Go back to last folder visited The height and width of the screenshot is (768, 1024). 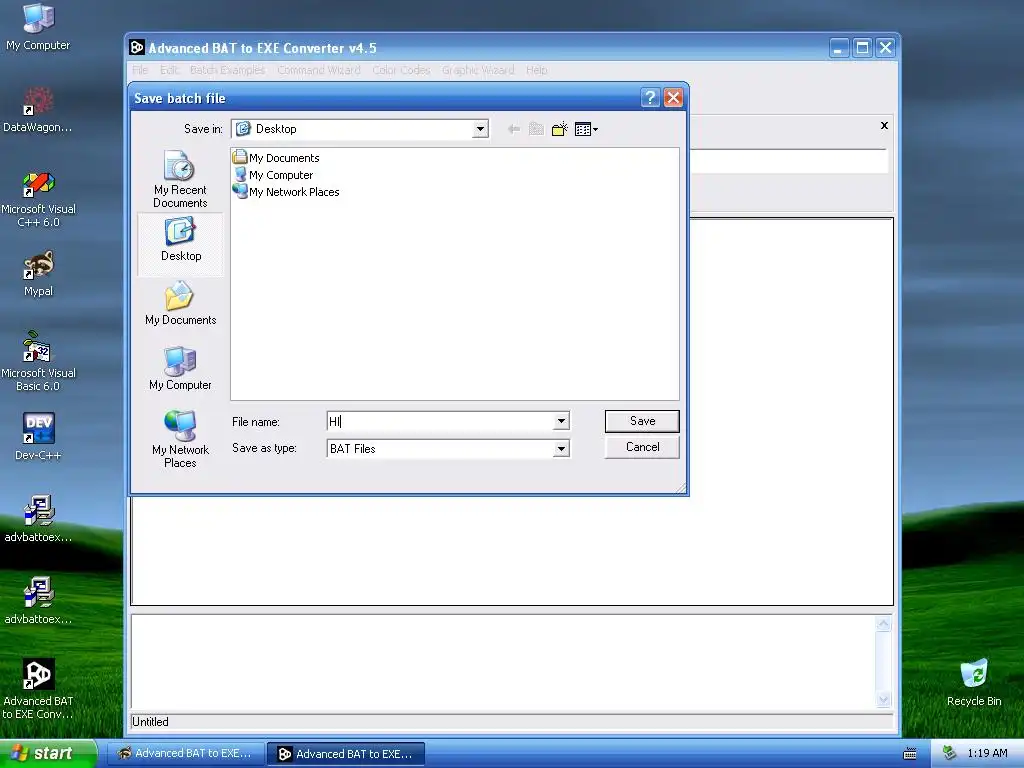[x=513, y=129]
